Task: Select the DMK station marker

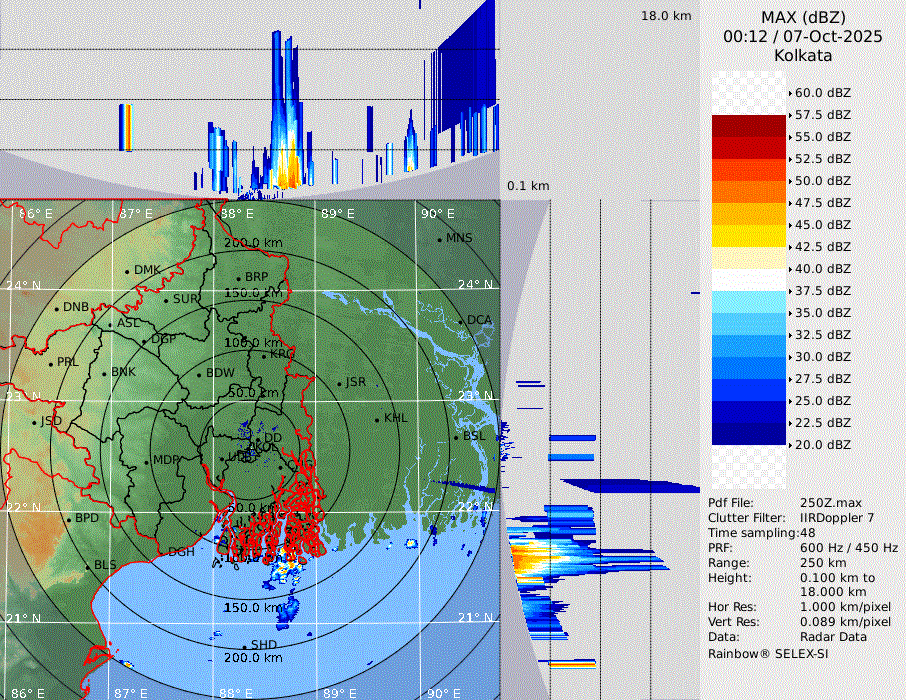Action: click(127, 271)
